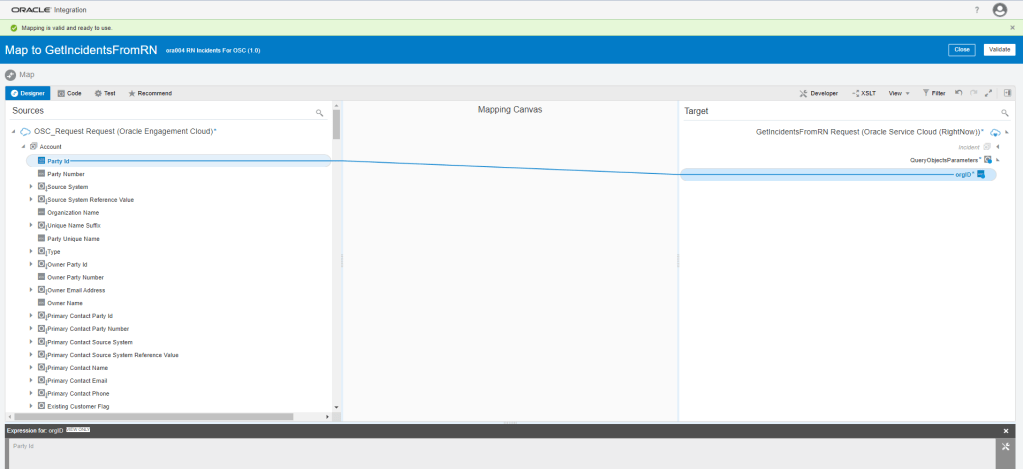Expand the Source System node

pos(31,186)
